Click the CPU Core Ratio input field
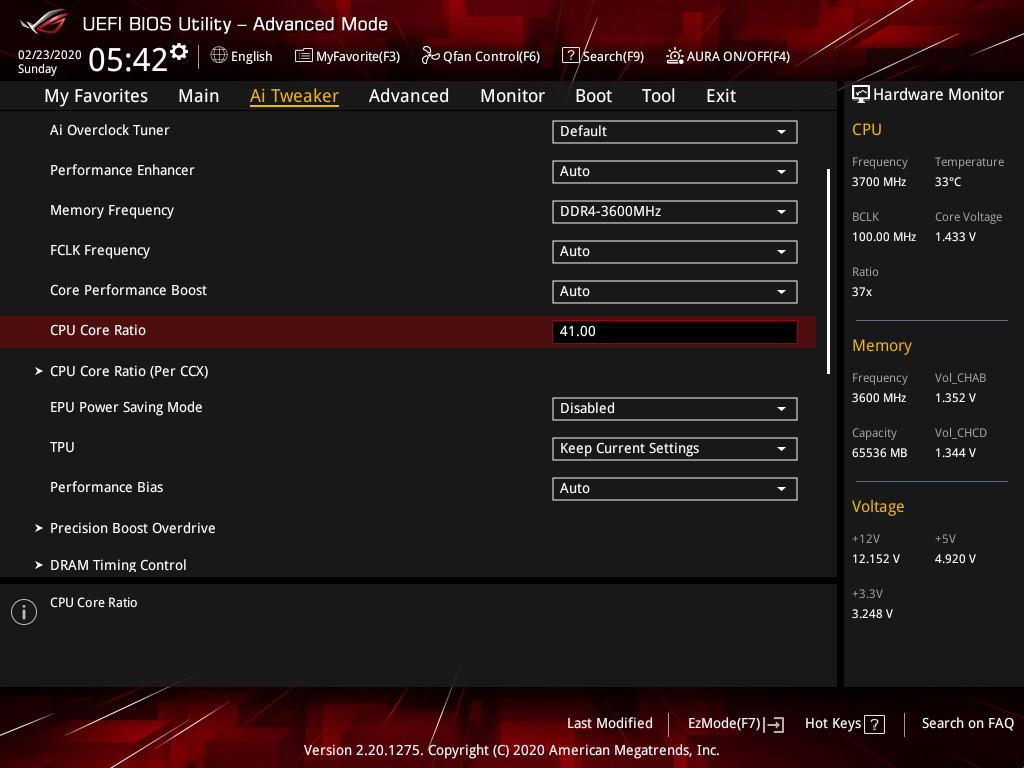This screenshot has width=1024, height=768. coord(675,331)
